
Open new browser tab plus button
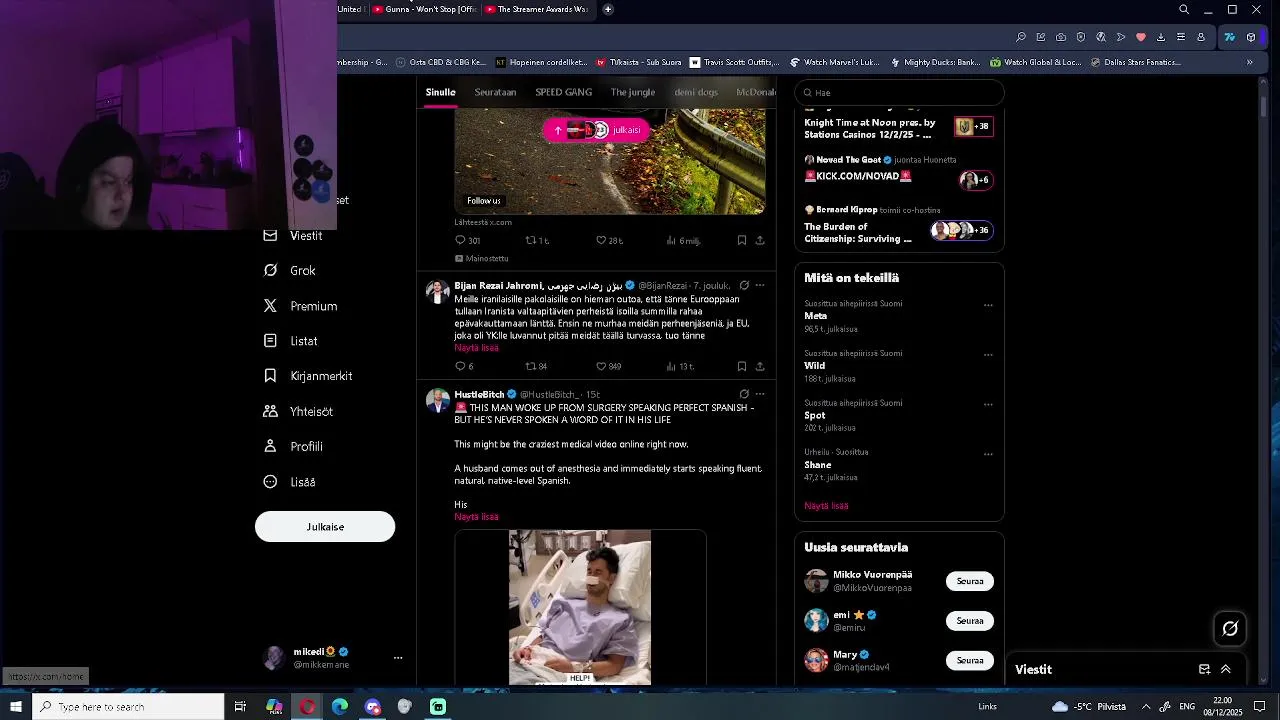[608, 9]
